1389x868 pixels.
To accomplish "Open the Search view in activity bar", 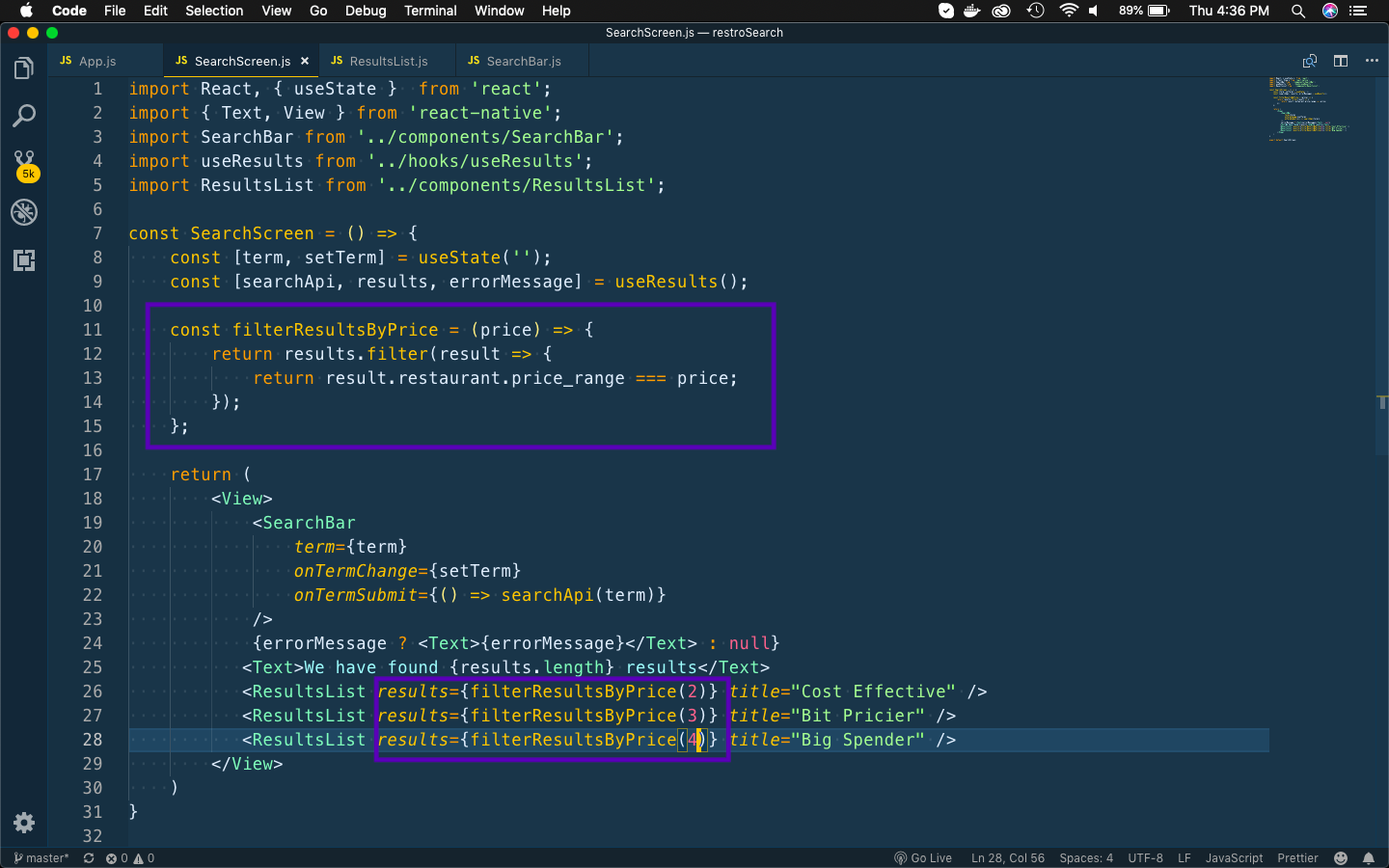I will (x=24, y=116).
